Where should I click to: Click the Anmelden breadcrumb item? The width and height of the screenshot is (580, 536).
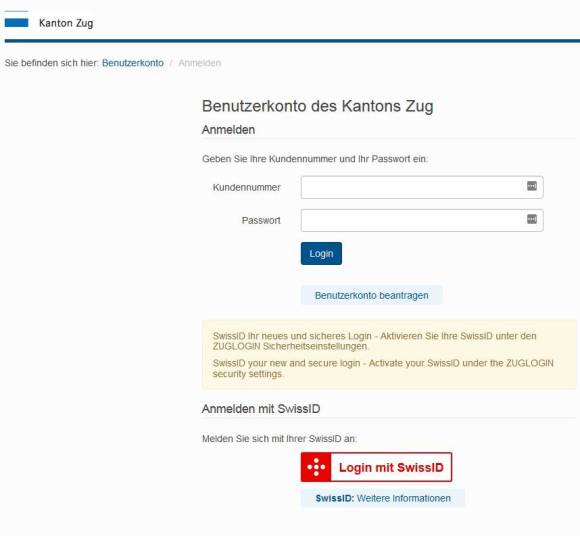pos(199,63)
